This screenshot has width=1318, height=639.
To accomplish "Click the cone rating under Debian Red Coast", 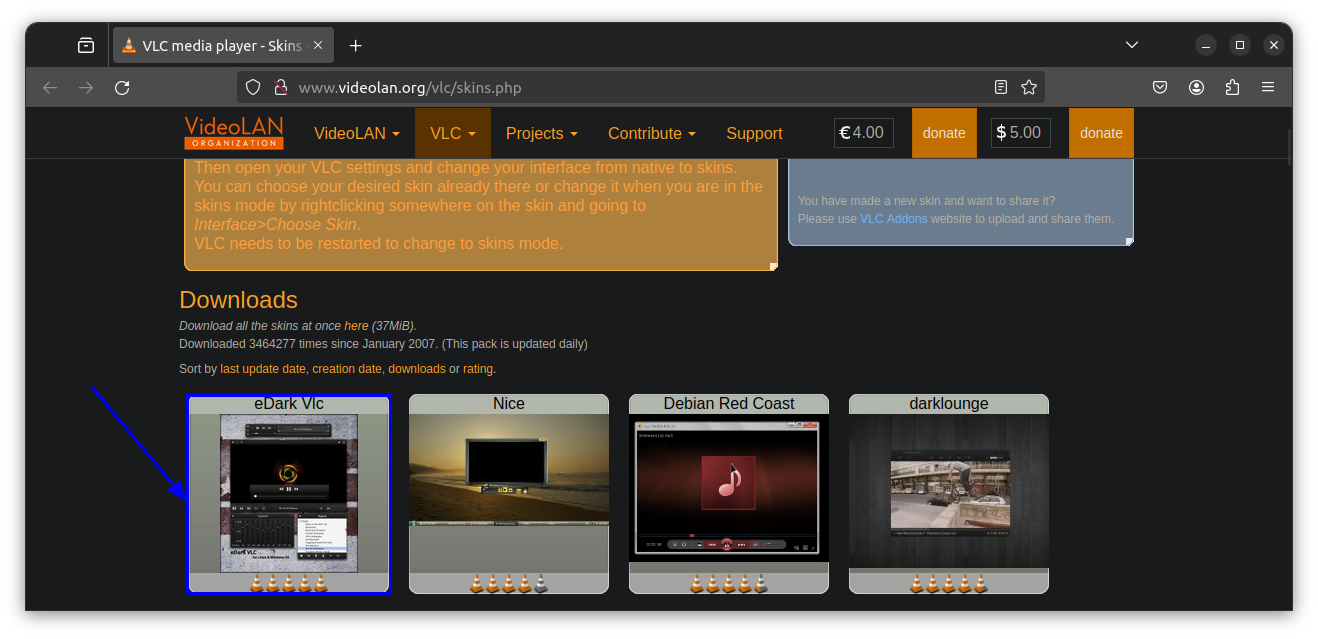I will pyautogui.click(x=729, y=583).
